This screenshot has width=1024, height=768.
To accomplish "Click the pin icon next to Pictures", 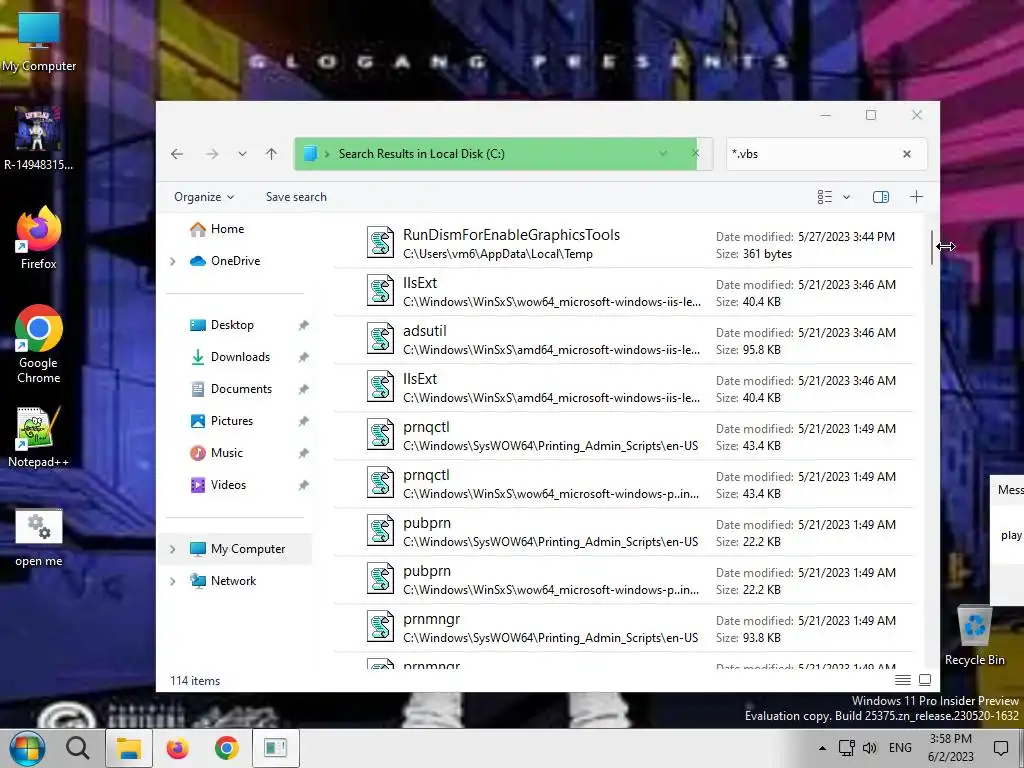I will pyautogui.click(x=304, y=421).
